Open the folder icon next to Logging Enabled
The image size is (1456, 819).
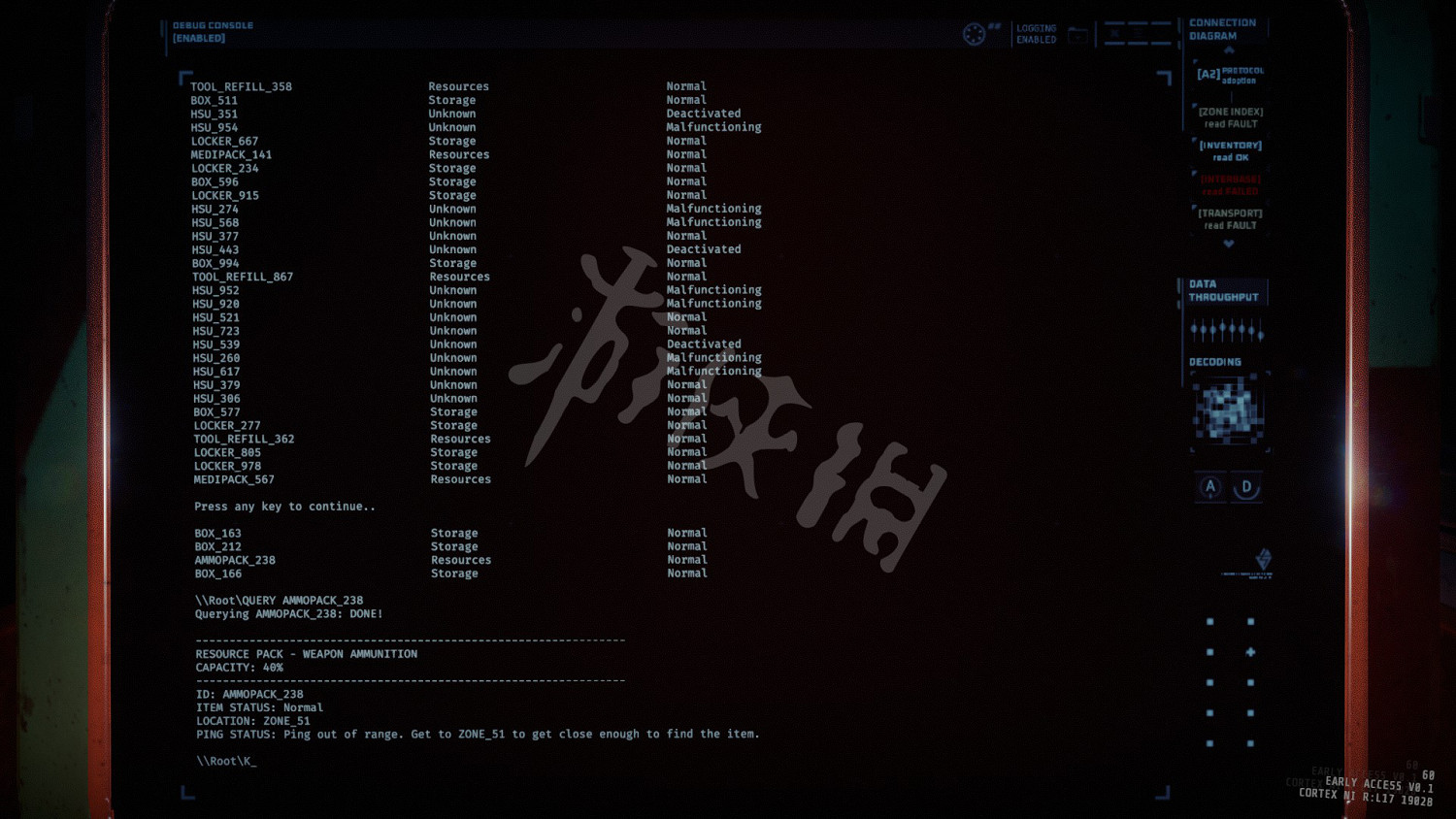pos(1077,36)
